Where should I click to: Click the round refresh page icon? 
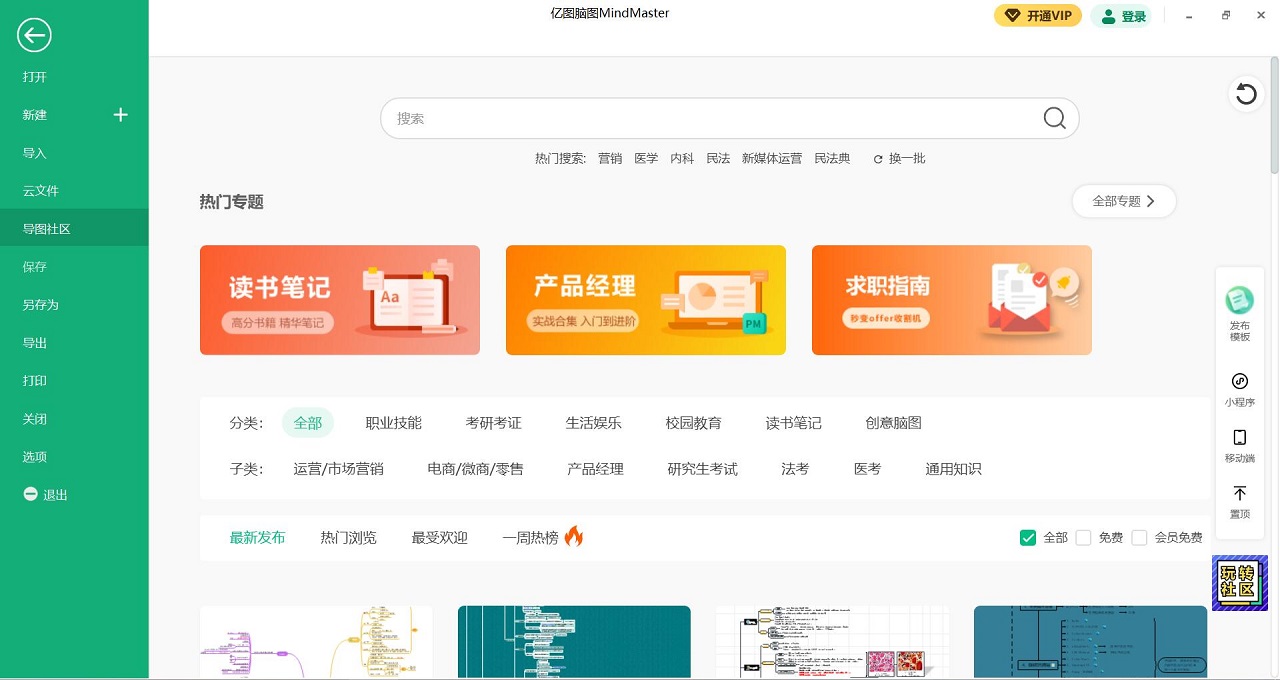1246,94
